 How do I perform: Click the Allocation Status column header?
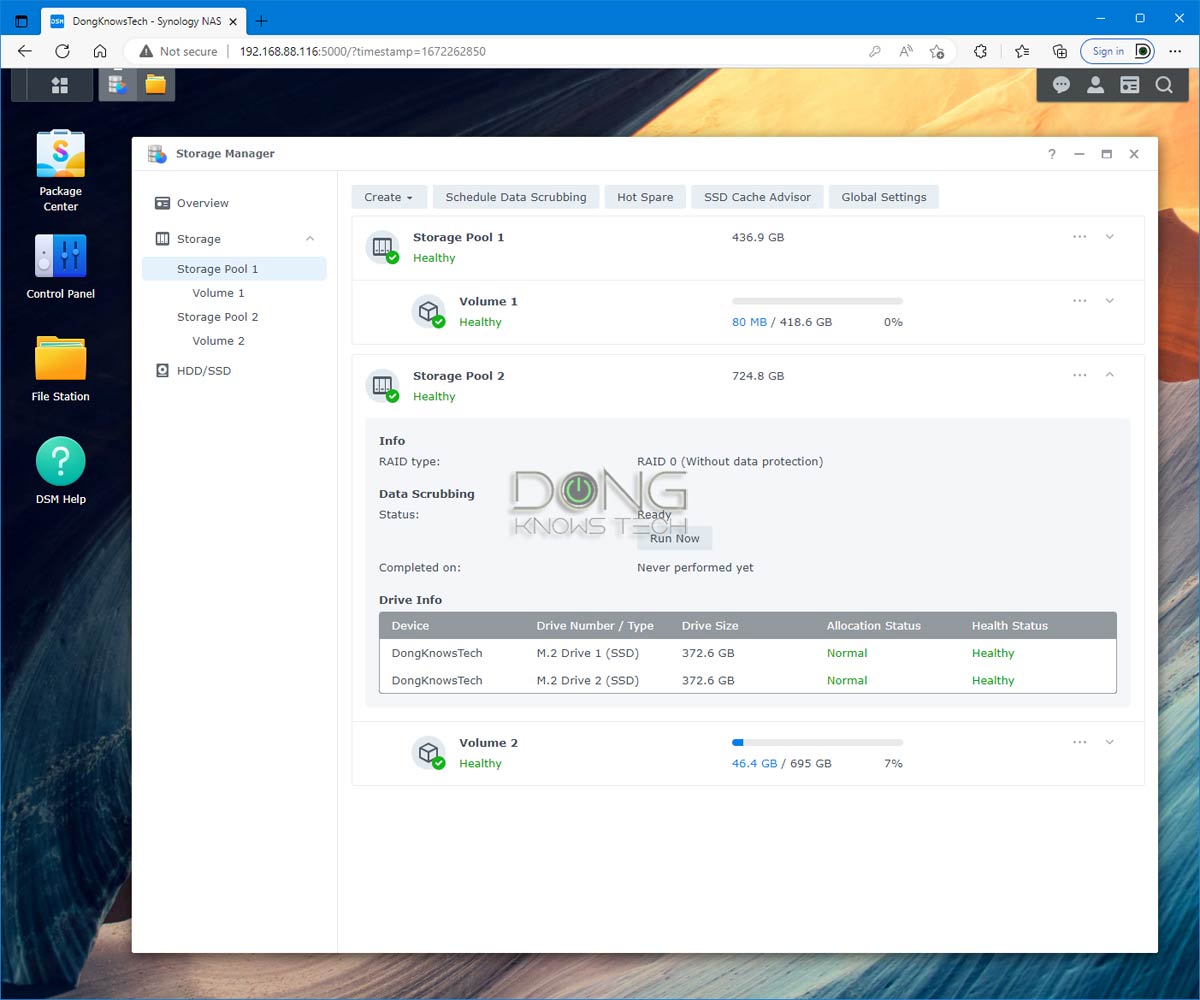point(874,626)
